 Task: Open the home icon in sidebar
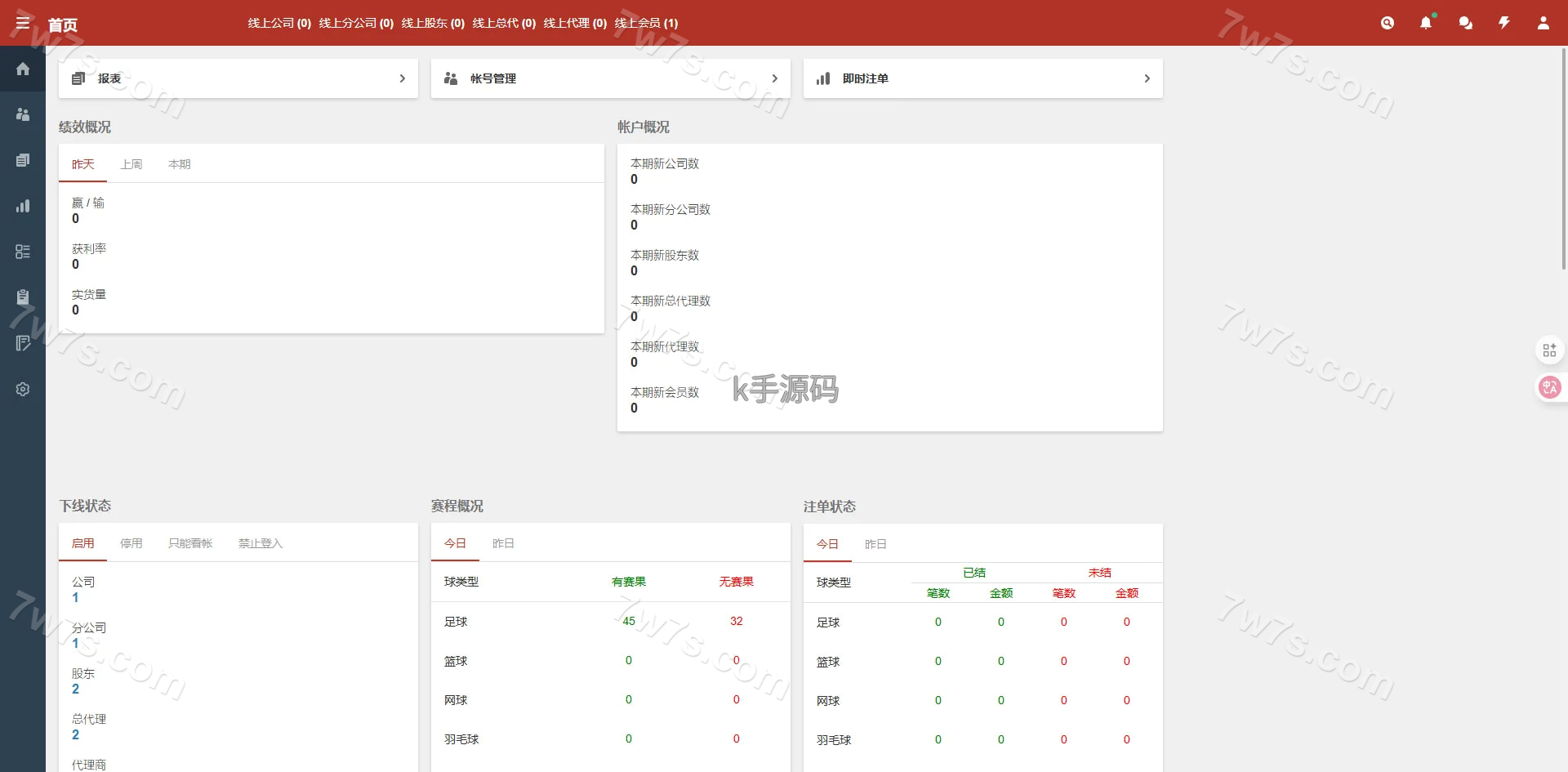click(x=23, y=69)
